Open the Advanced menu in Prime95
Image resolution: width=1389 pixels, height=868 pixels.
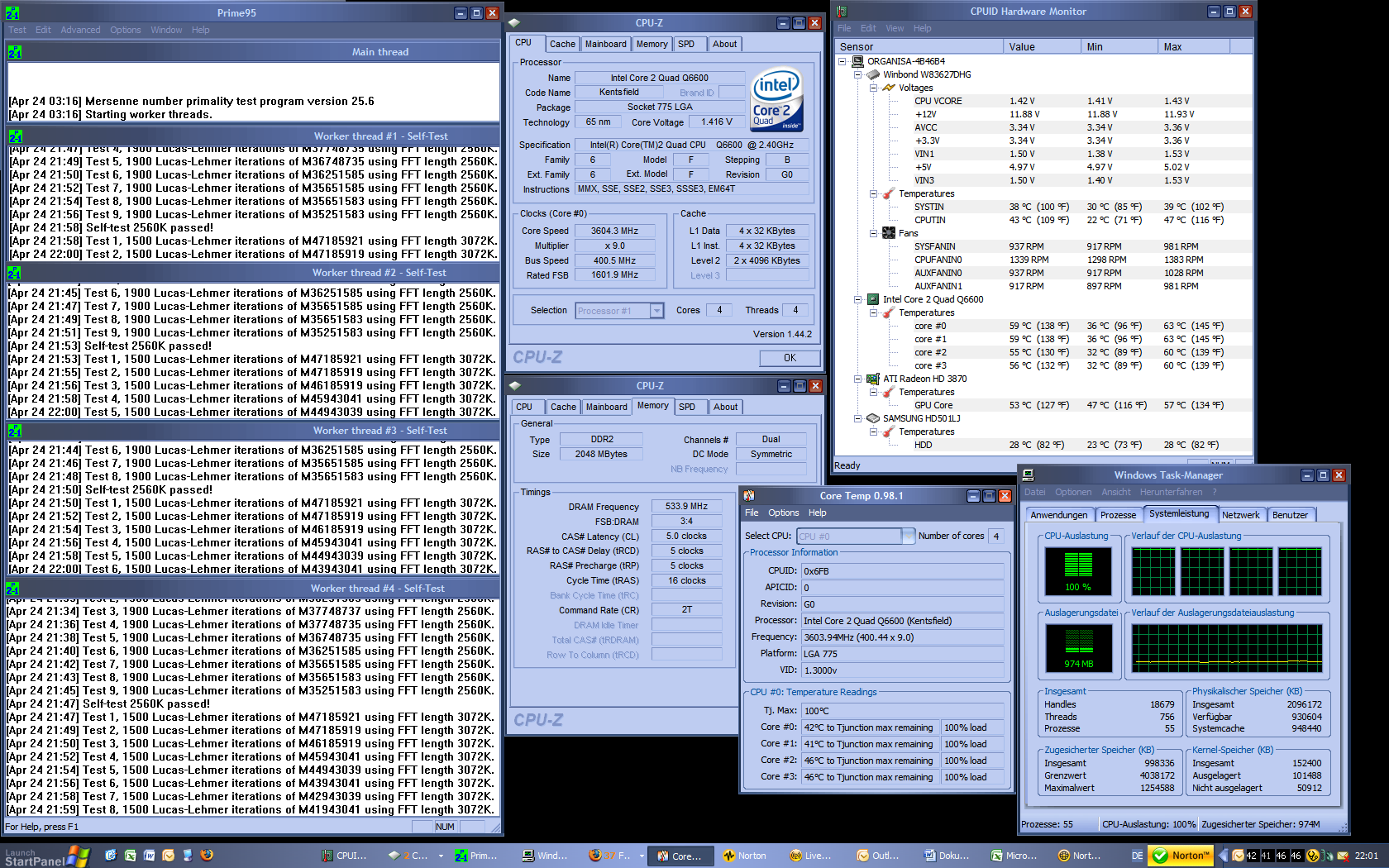(x=80, y=30)
